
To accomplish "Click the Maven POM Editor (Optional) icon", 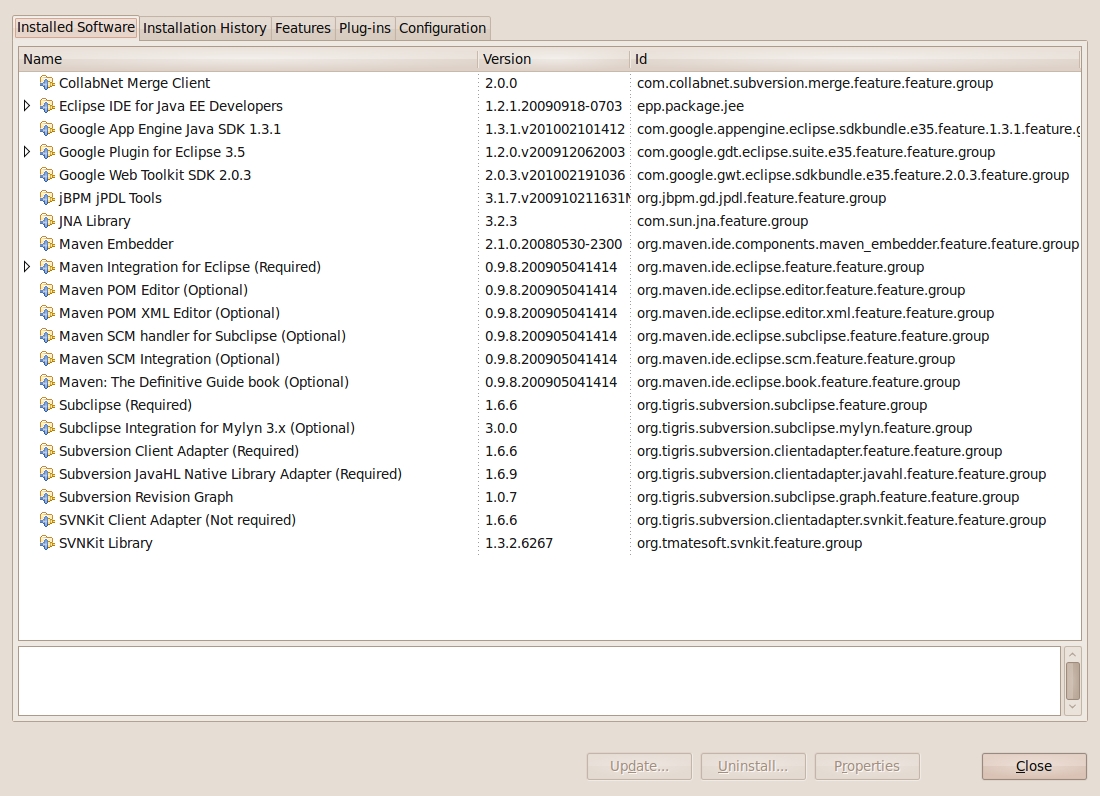I will coord(47,290).
